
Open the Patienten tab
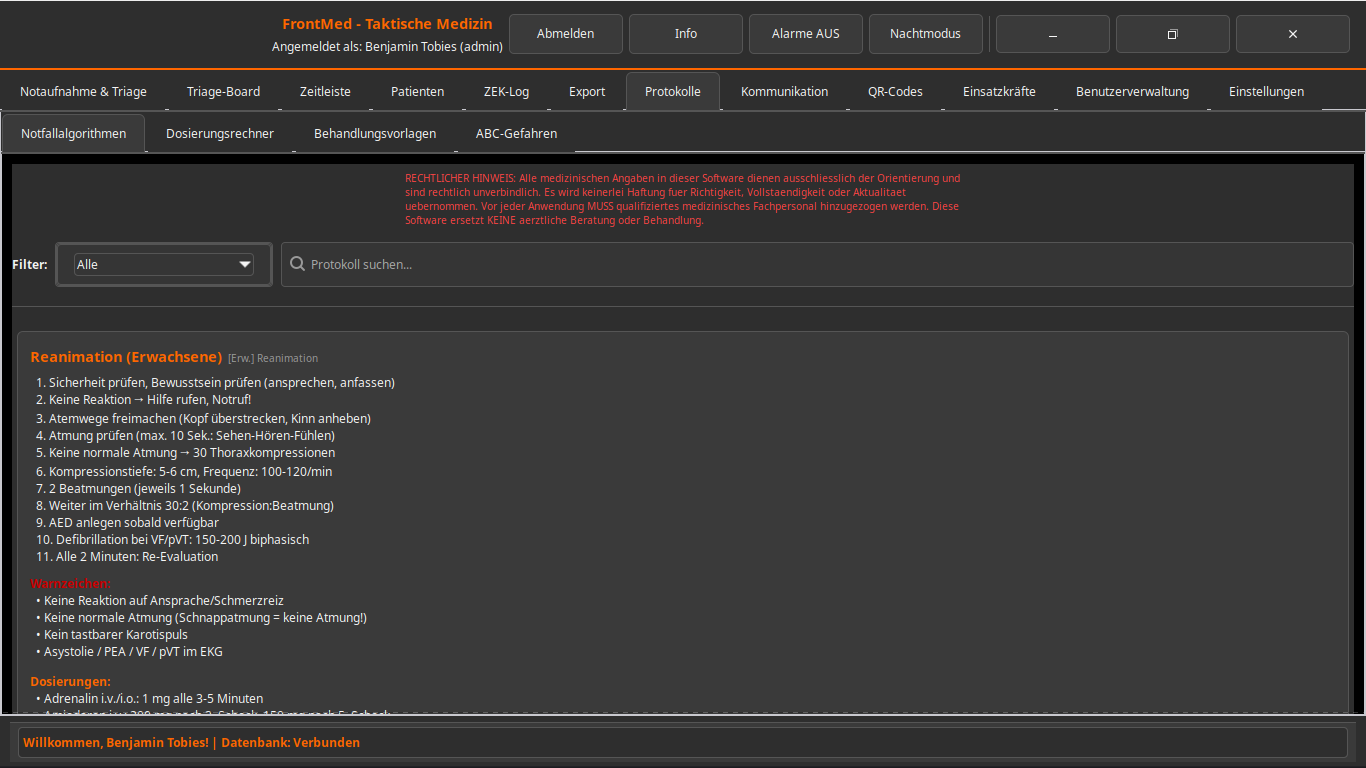(417, 92)
